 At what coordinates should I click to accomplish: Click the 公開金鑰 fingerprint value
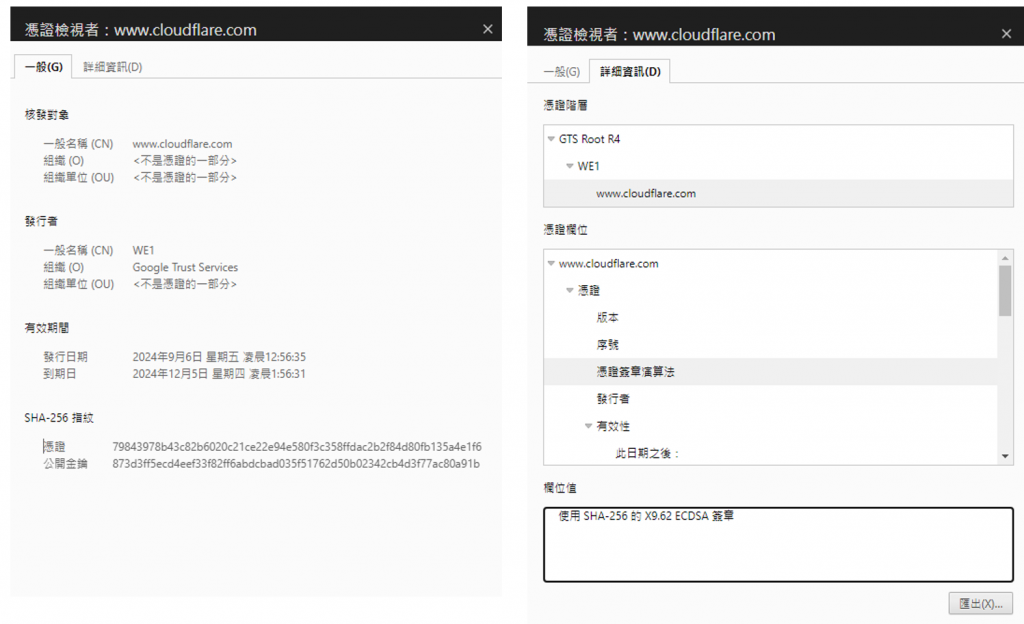[x=296, y=464]
